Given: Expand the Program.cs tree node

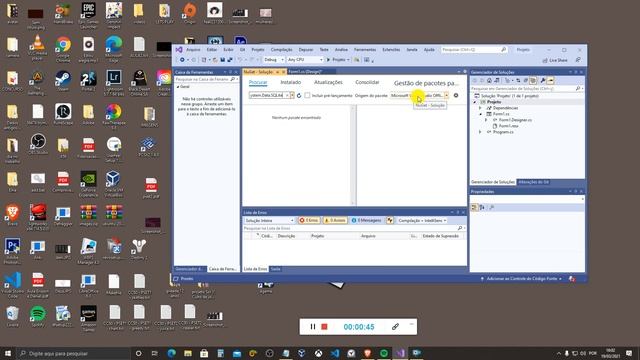Looking at the screenshot, I should pos(480,132).
